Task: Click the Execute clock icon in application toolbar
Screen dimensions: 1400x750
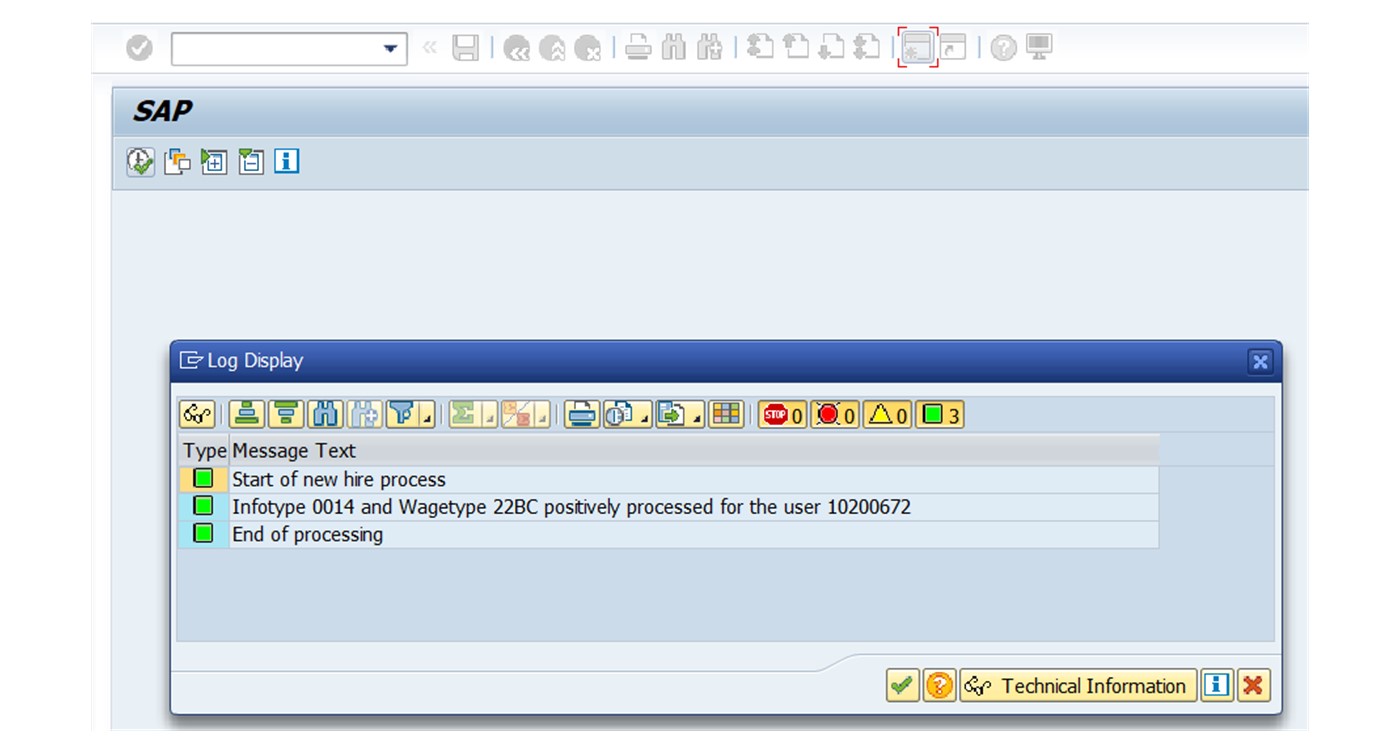Action: (x=140, y=162)
